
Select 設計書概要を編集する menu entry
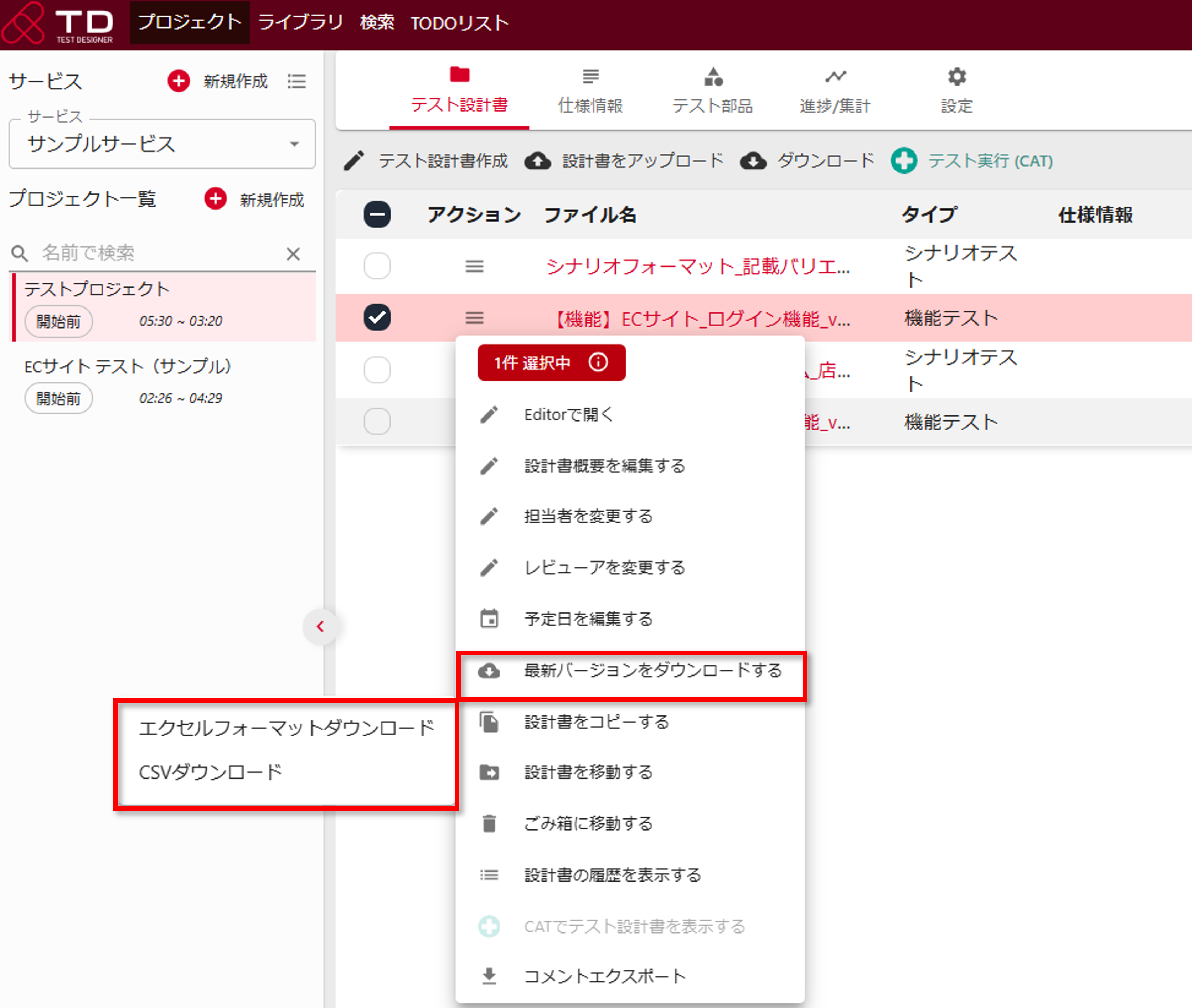pyautogui.click(x=630, y=466)
